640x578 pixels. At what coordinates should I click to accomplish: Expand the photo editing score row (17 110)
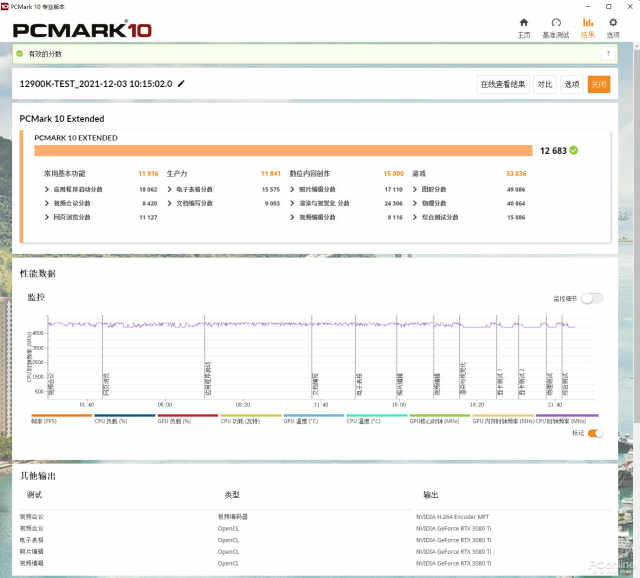point(346,189)
